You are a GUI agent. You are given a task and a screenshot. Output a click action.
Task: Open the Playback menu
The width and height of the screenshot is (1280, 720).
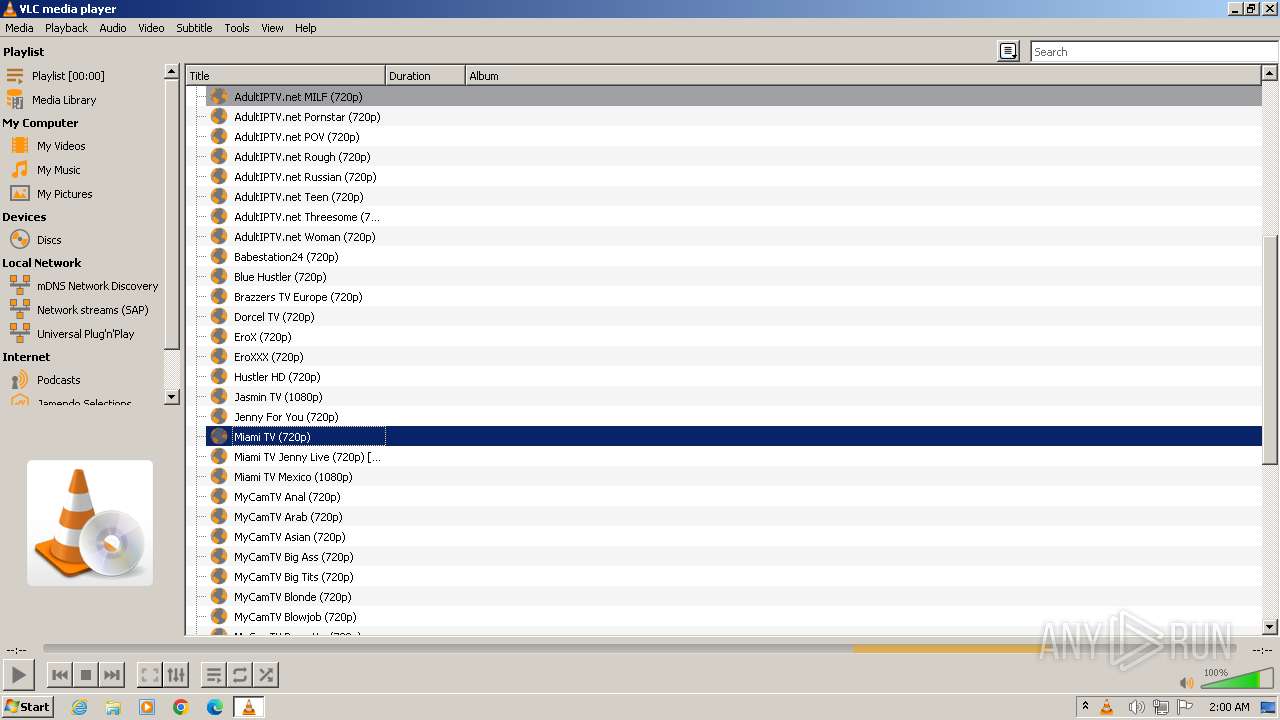[66, 28]
